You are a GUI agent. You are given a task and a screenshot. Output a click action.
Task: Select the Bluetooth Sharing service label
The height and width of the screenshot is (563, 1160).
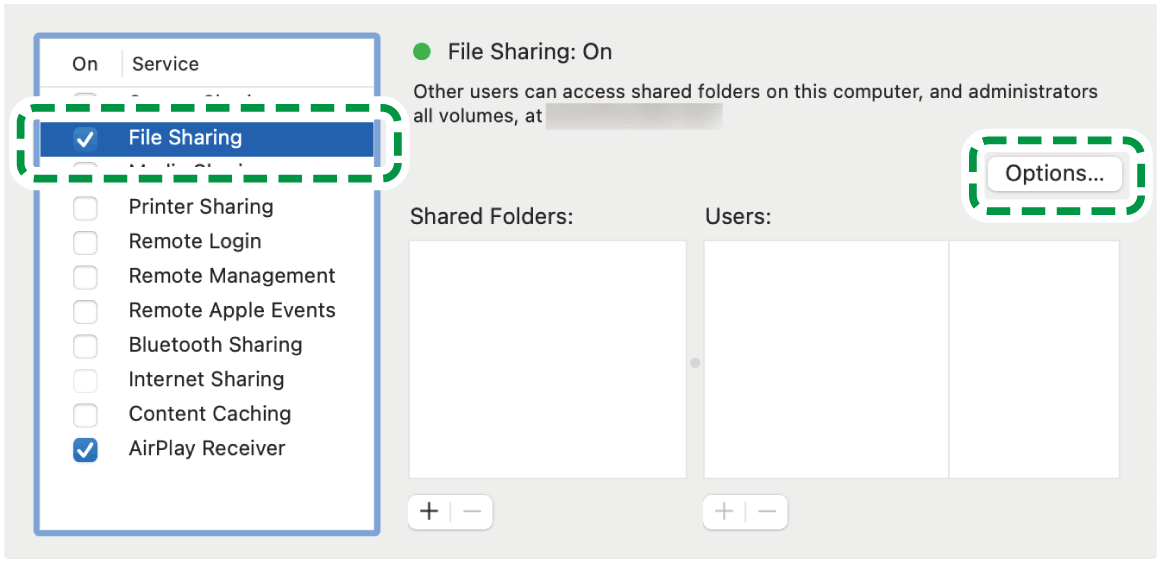point(215,345)
